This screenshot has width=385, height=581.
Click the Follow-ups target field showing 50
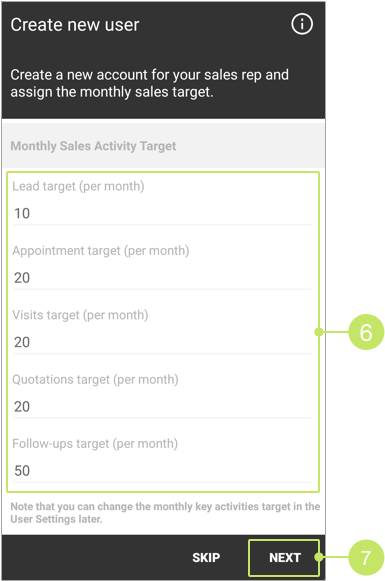pos(163,471)
